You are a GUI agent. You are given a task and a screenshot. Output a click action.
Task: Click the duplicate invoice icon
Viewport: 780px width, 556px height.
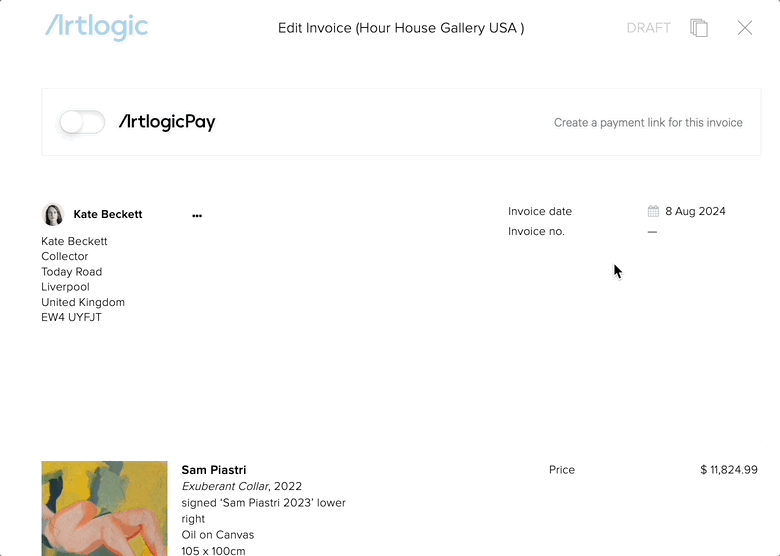pyautogui.click(x=699, y=28)
